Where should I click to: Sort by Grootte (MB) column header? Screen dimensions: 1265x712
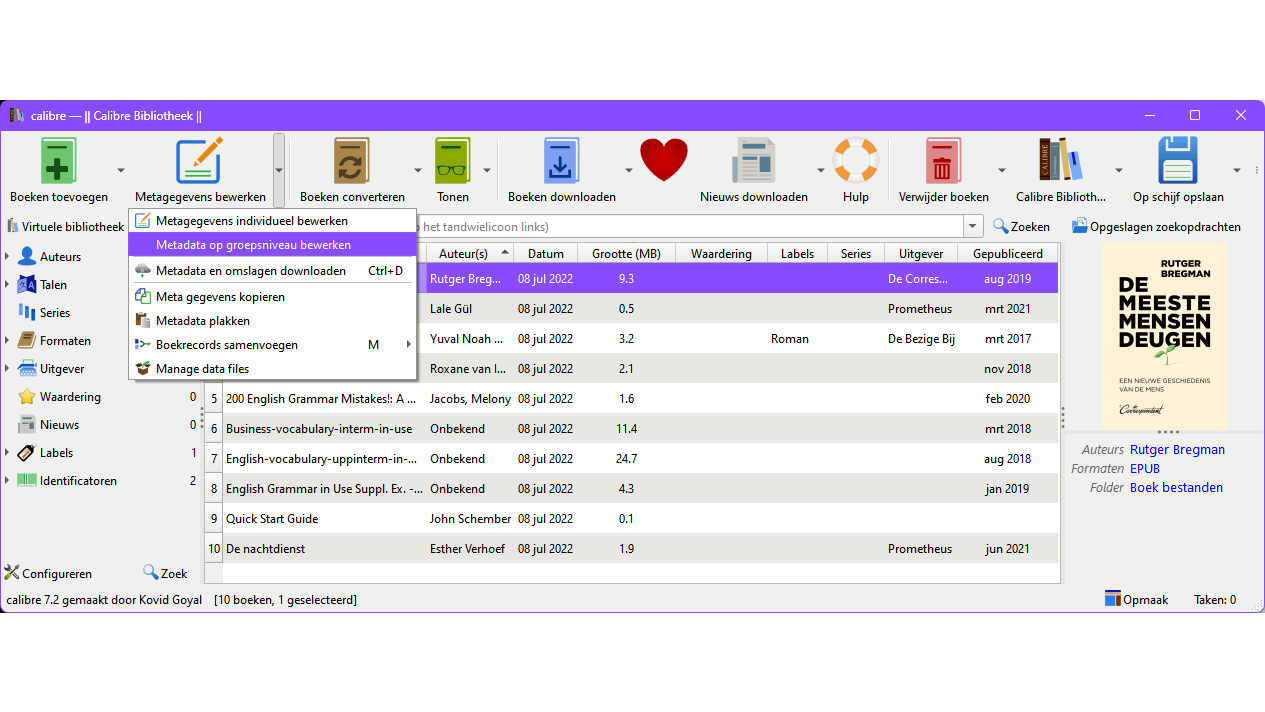pos(626,253)
